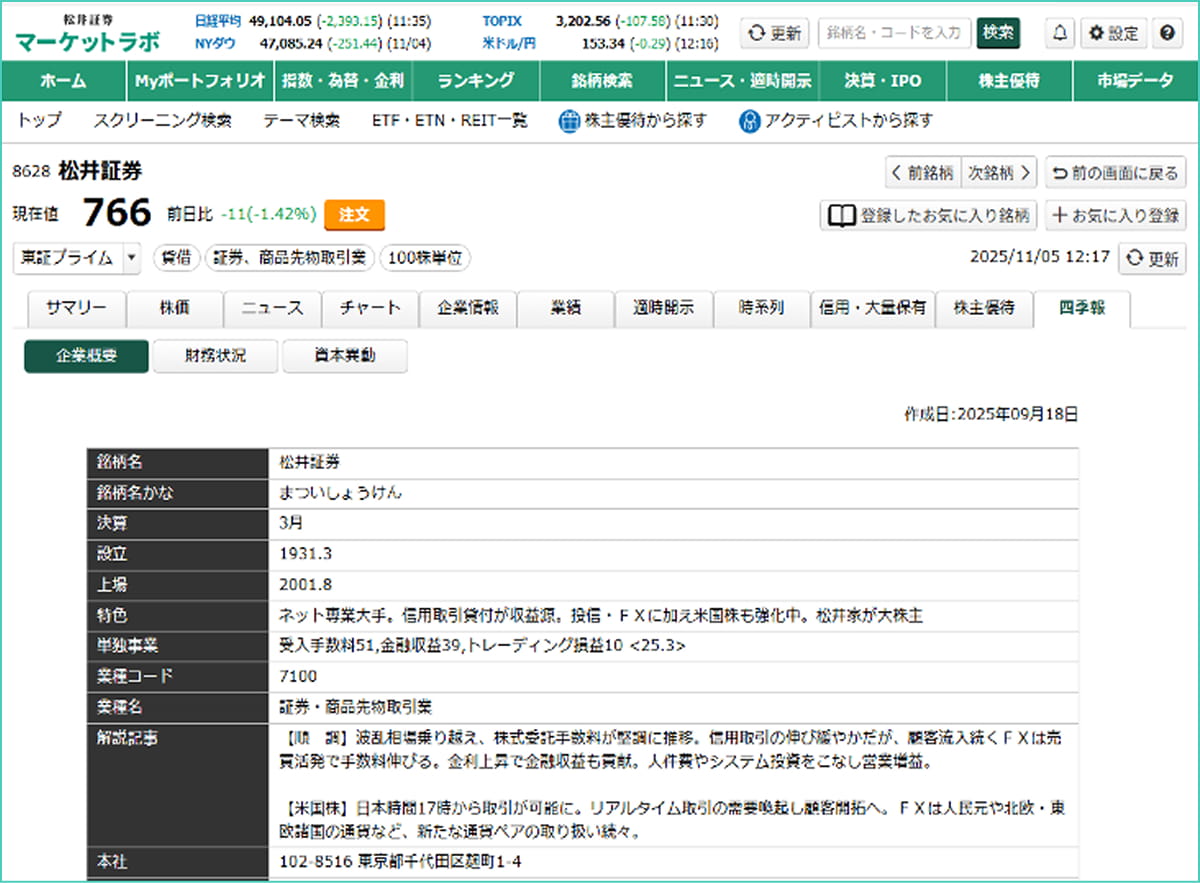Open 登録したお気に入り銘柄 book button

[x=929, y=215]
